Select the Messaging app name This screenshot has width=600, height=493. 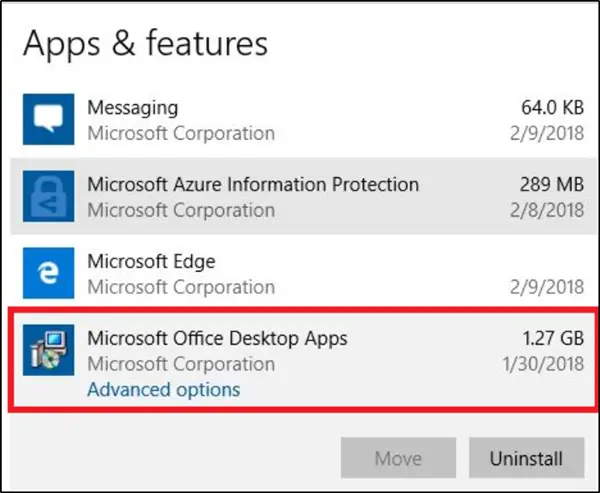coord(133,107)
